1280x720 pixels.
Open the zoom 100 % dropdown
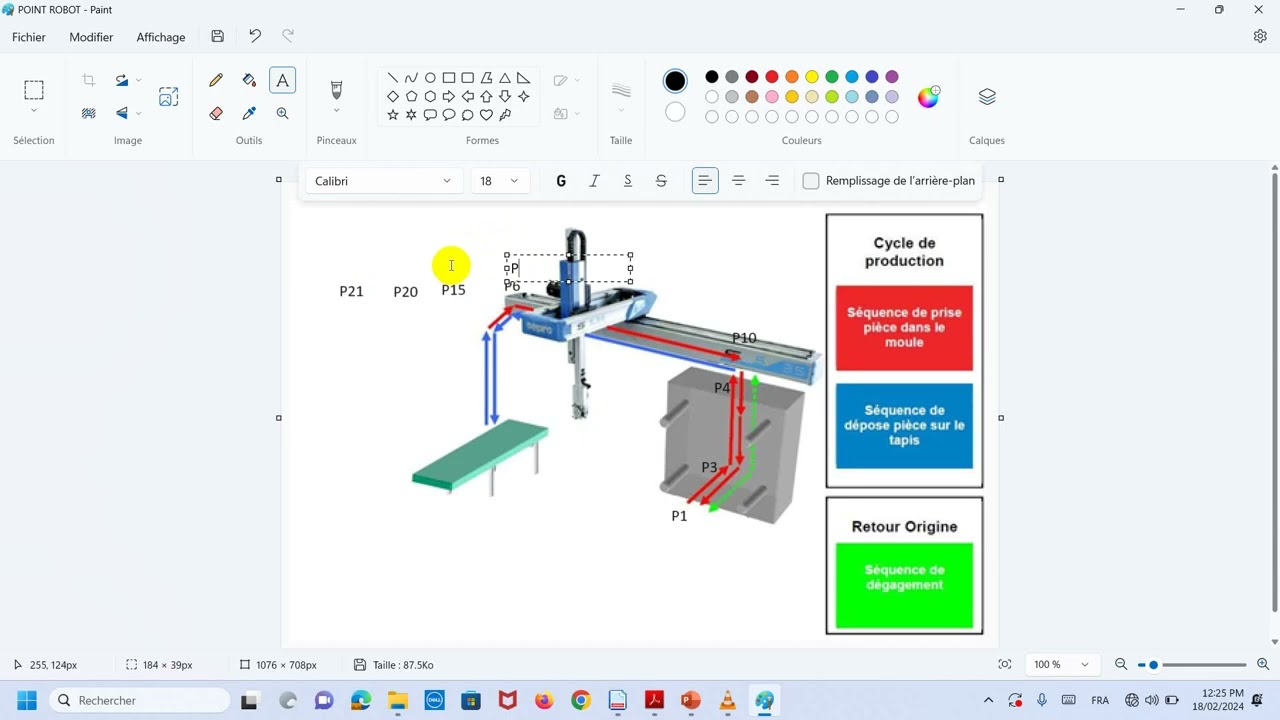point(1061,665)
